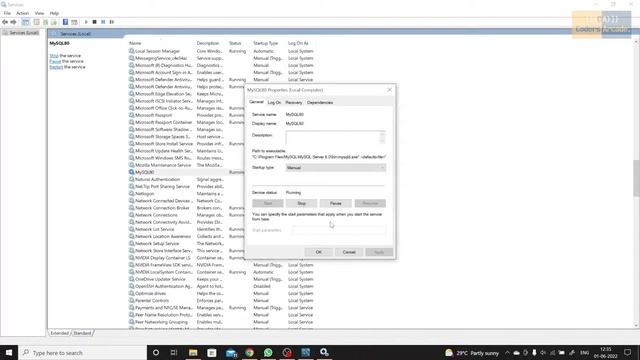Select the Local Session Manager service row
640x360 pixels.
pyautogui.click(x=221, y=51)
